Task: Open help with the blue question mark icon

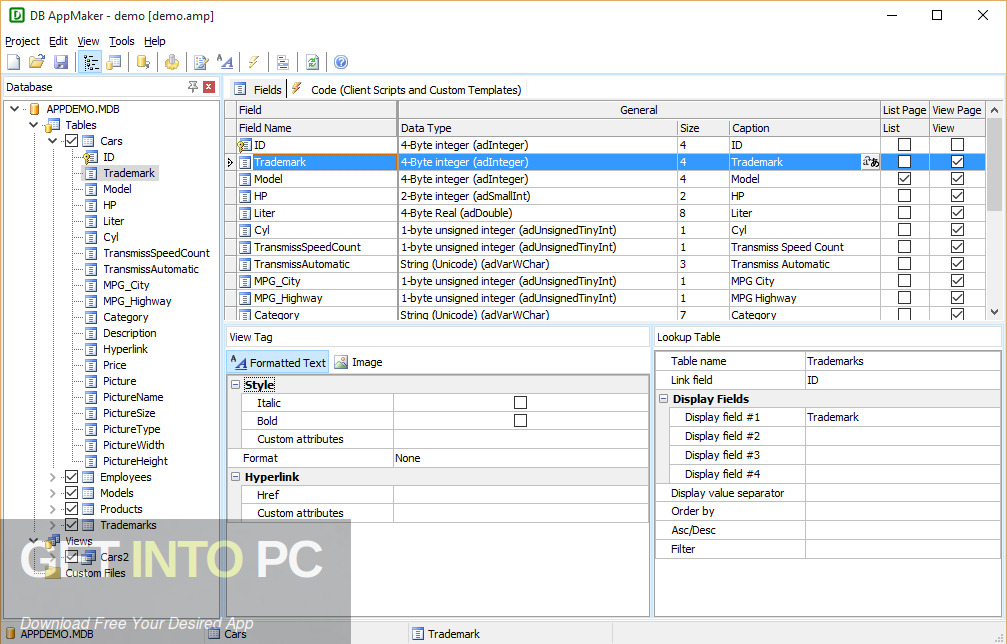Action: (341, 62)
